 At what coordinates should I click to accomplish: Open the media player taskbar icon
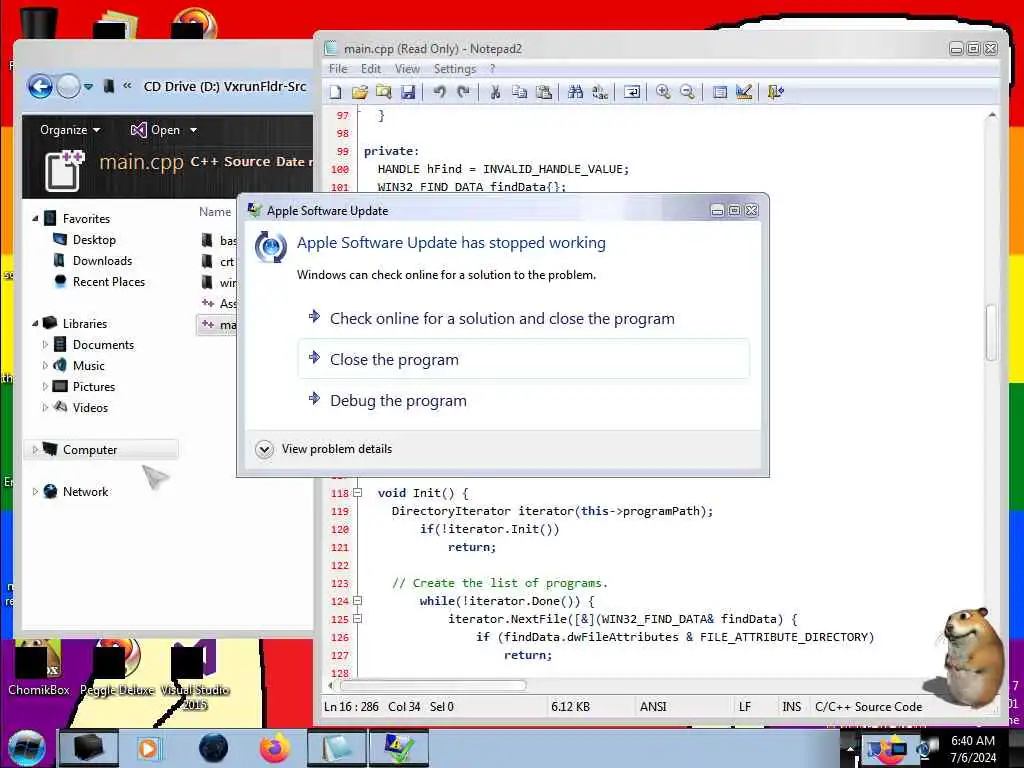pos(148,748)
